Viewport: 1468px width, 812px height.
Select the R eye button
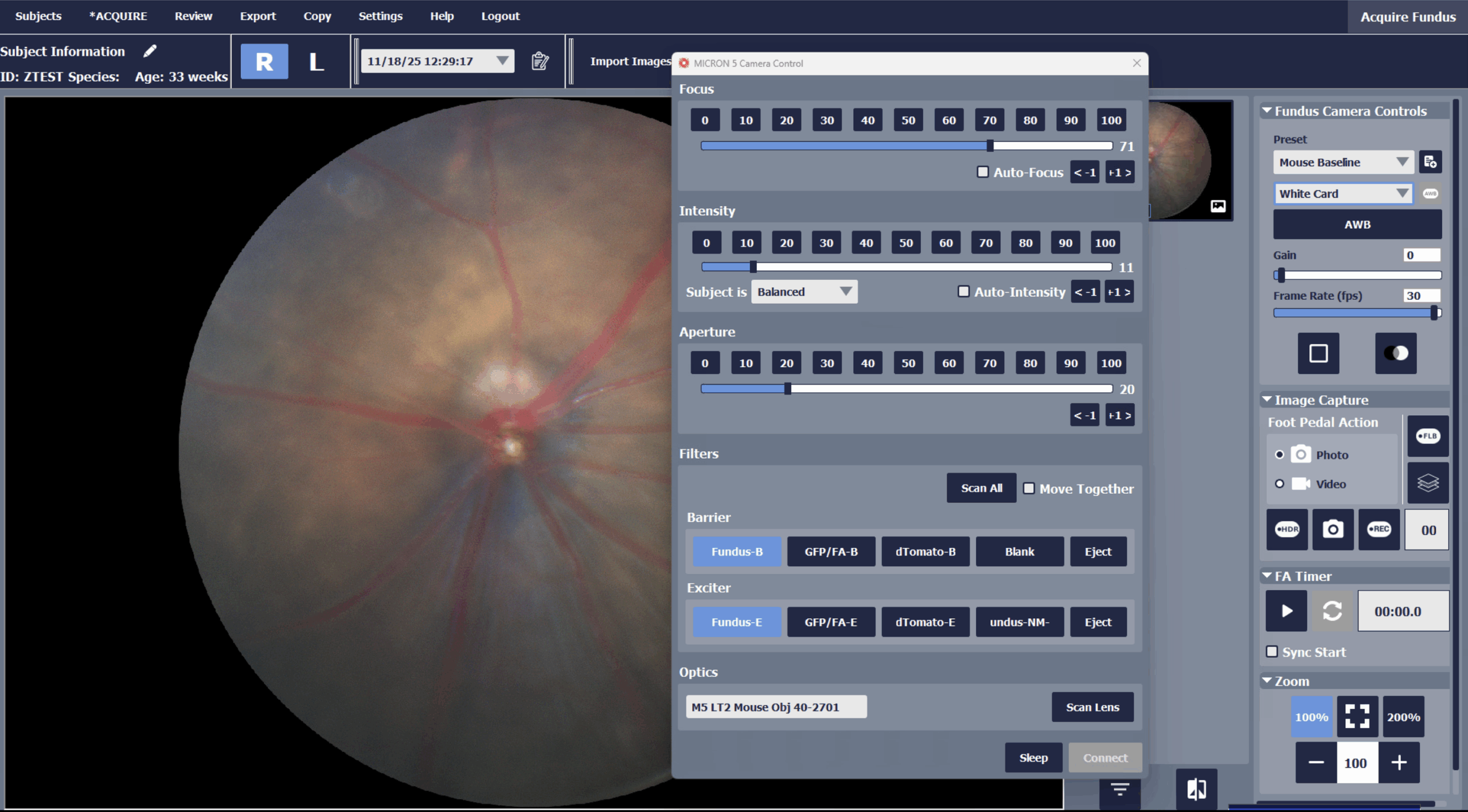point(264,61)
